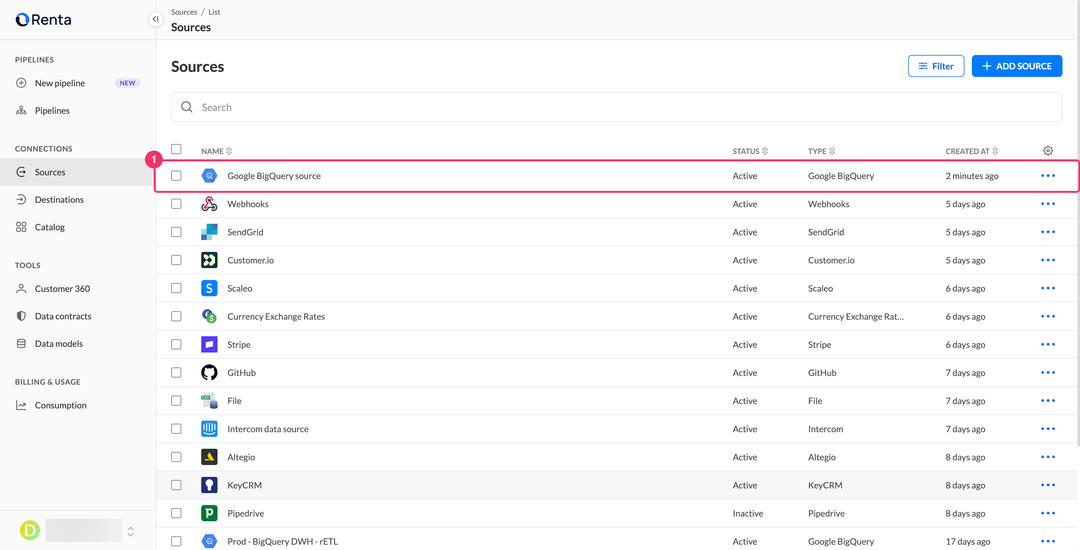The image size is (1080, 550).
Task: Click the Customer.io source icon
Action: 209,260
